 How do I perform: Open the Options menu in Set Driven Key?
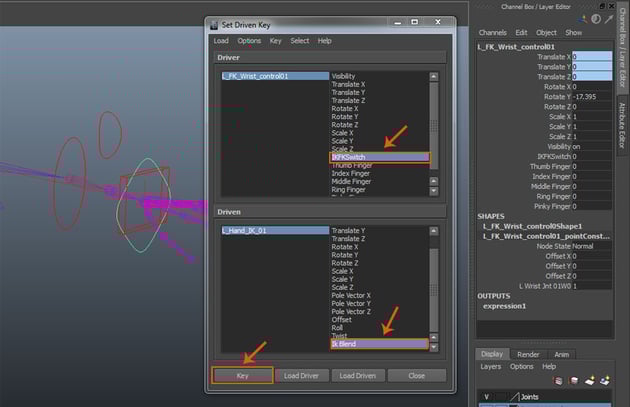click(249, 41)
